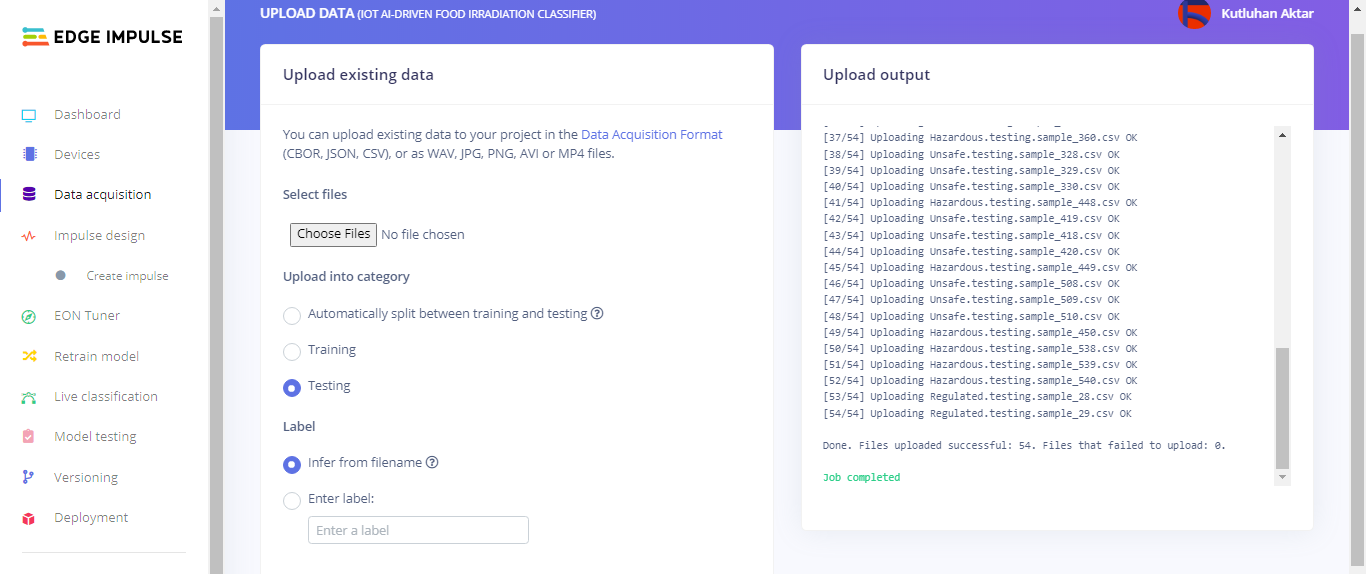
Task: Click the upload output scrollbar down arrow
Action: tap(1282, 478)
